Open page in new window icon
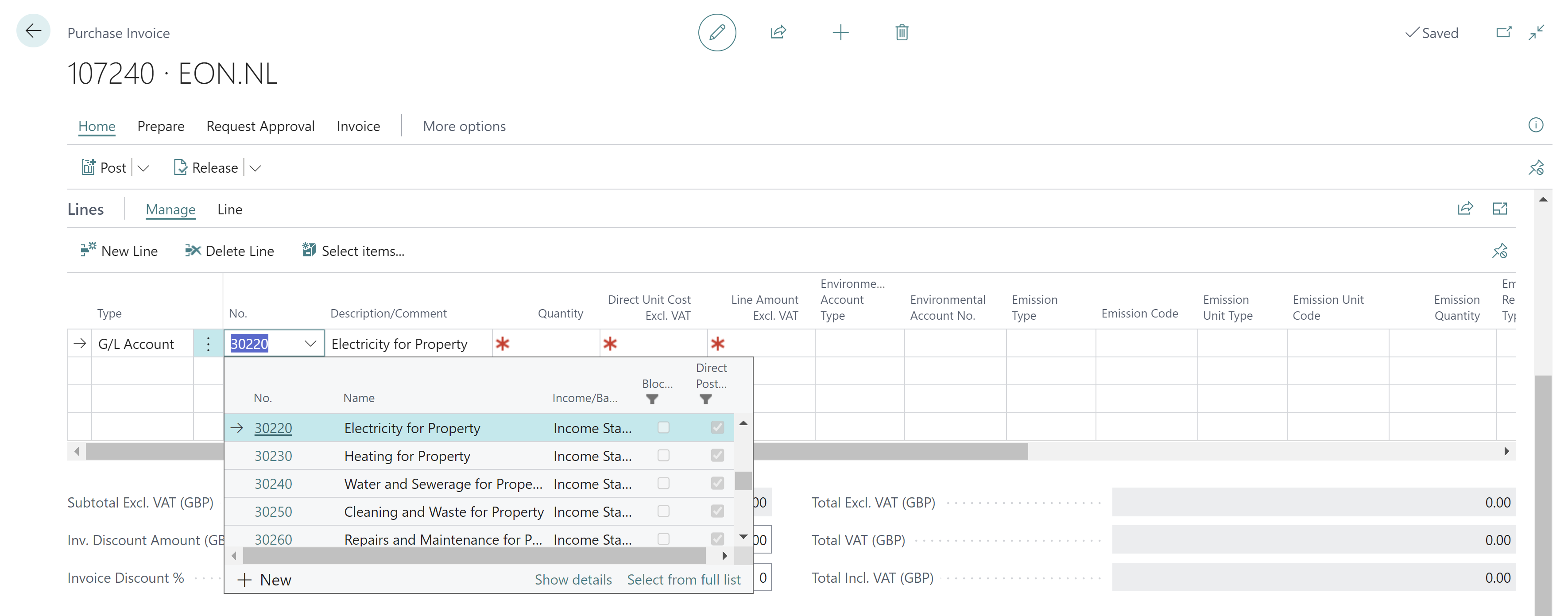 click(x=1503, y=32)
